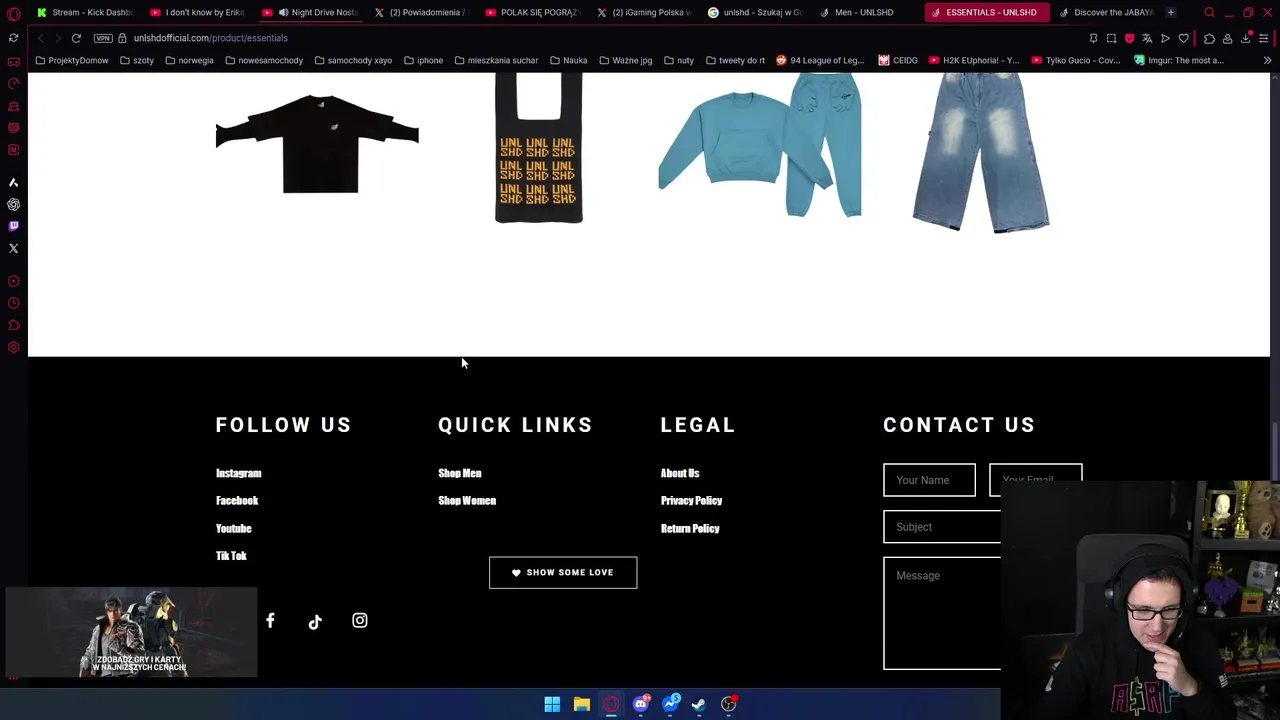1280x720 pixels.
Task: Click the Instagram text link in footer
Action: point(238,473)
